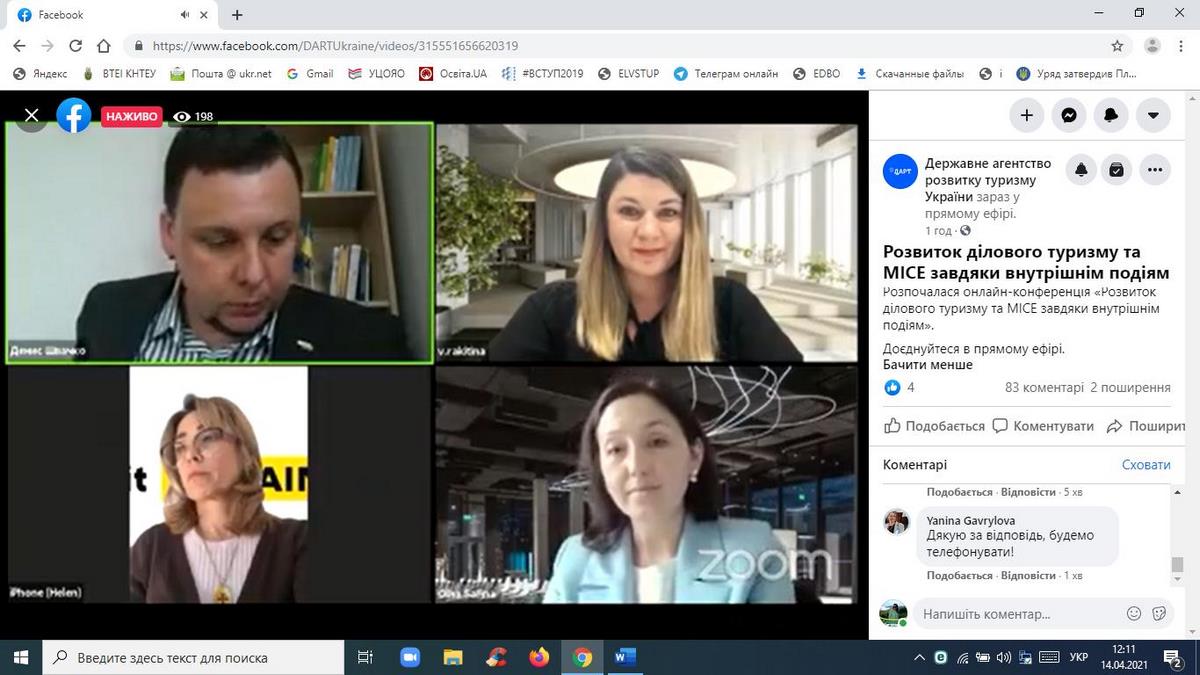Open the Facebook notifications bell in top bar
Screen dimensions: 1200x675
tap(1110, 115)
